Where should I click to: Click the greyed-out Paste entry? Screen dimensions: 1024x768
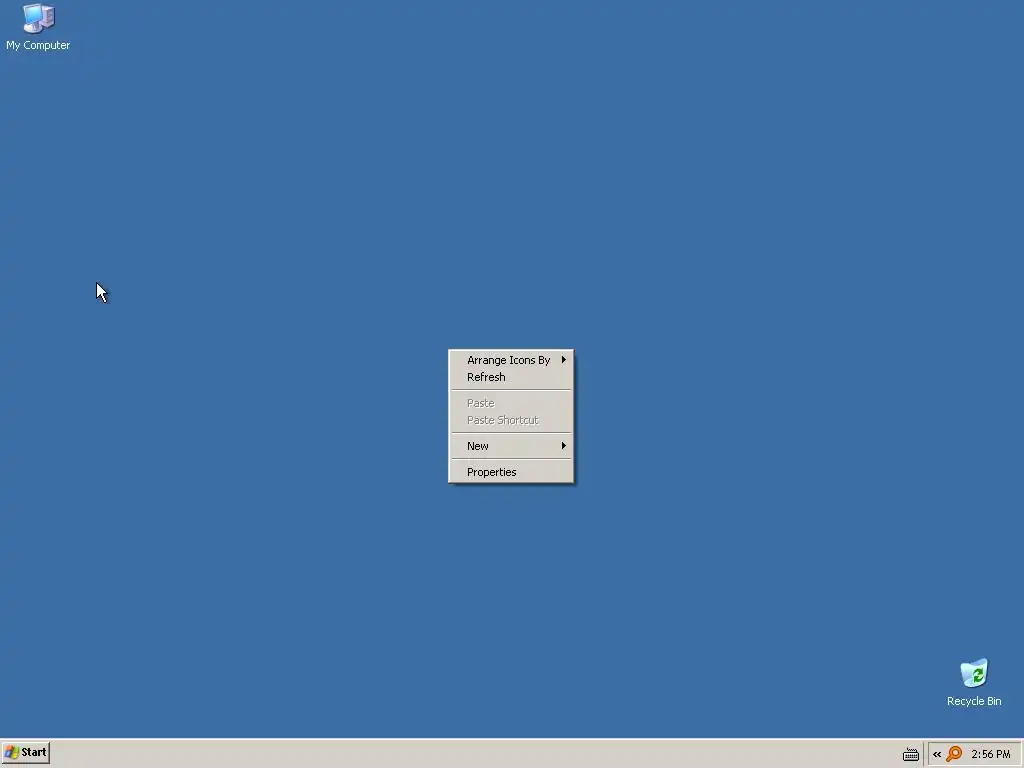tap(511, 403)
